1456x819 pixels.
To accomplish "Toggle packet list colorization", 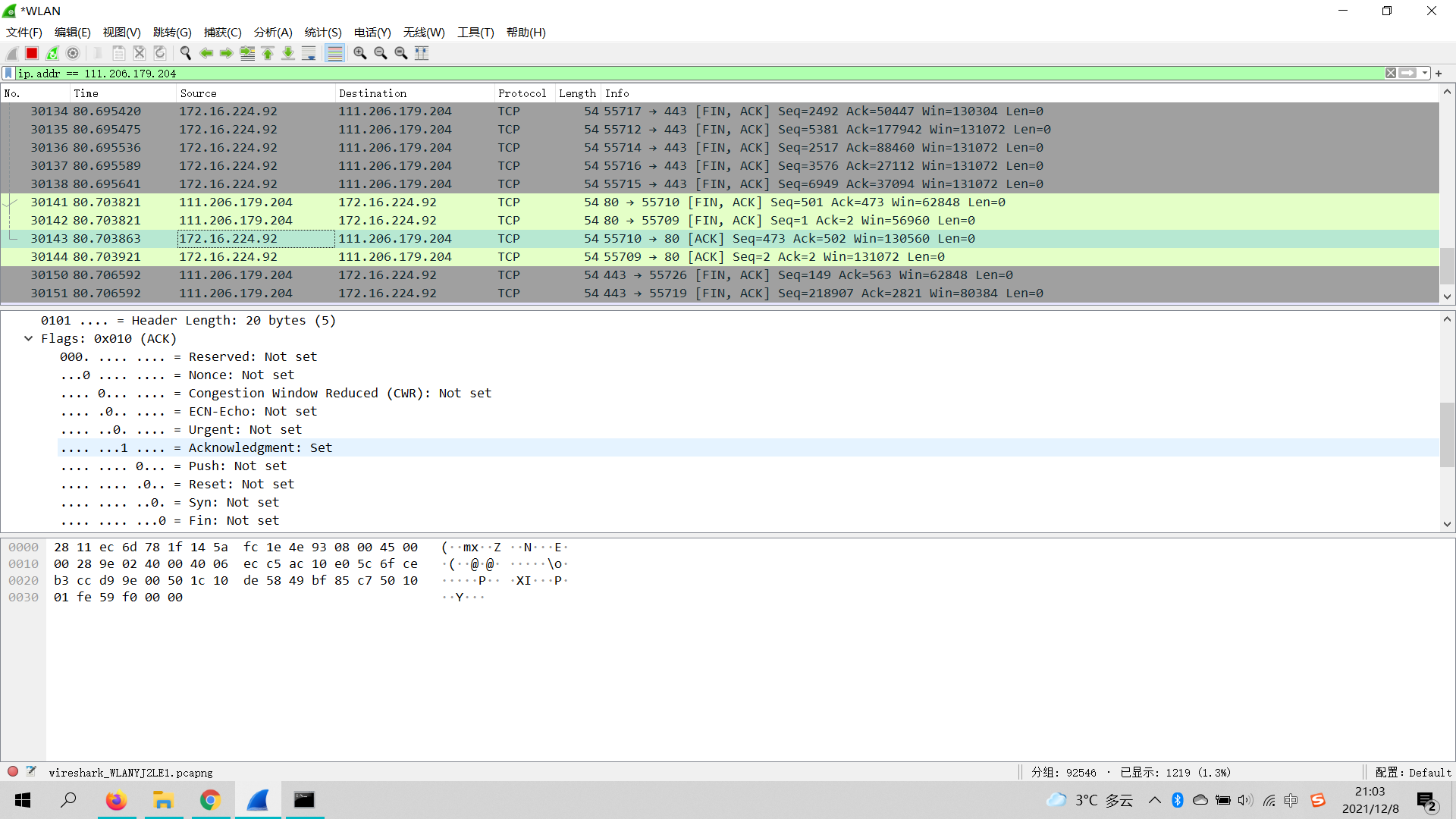I will pyautogui.click(x=334, y=53).
